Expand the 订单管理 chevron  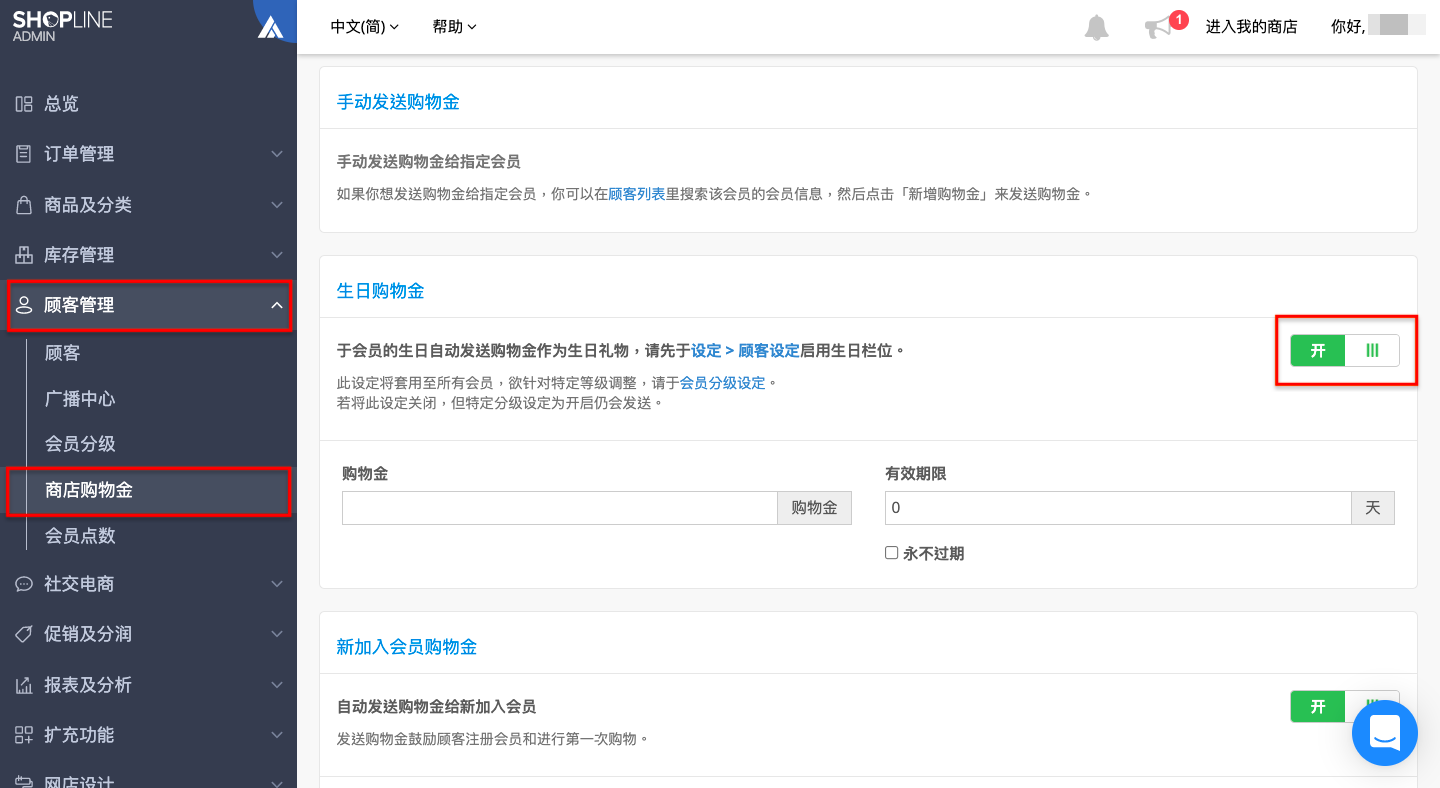[x=277, y=154]
